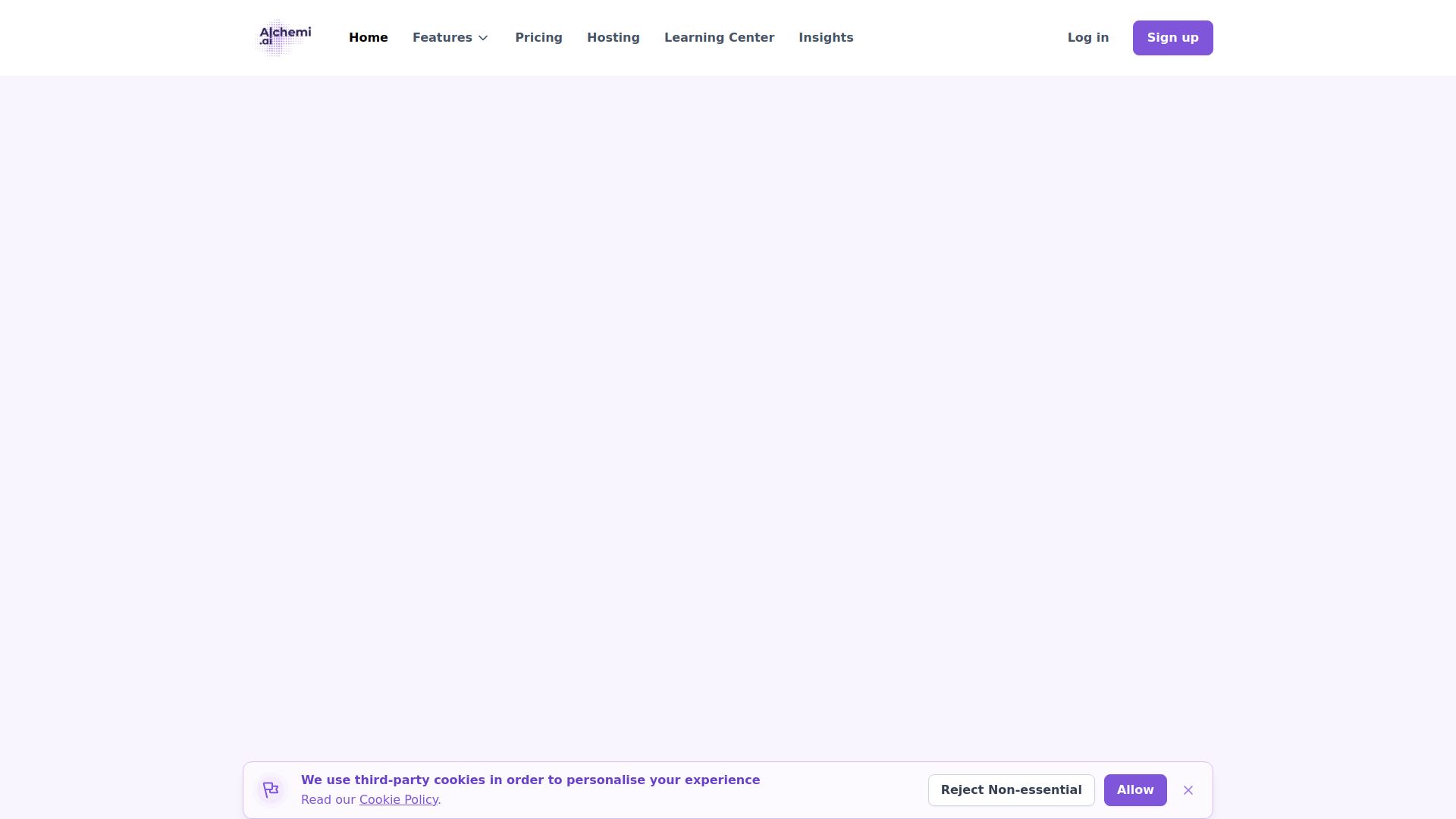Open the Pricing page

(538, 38)
